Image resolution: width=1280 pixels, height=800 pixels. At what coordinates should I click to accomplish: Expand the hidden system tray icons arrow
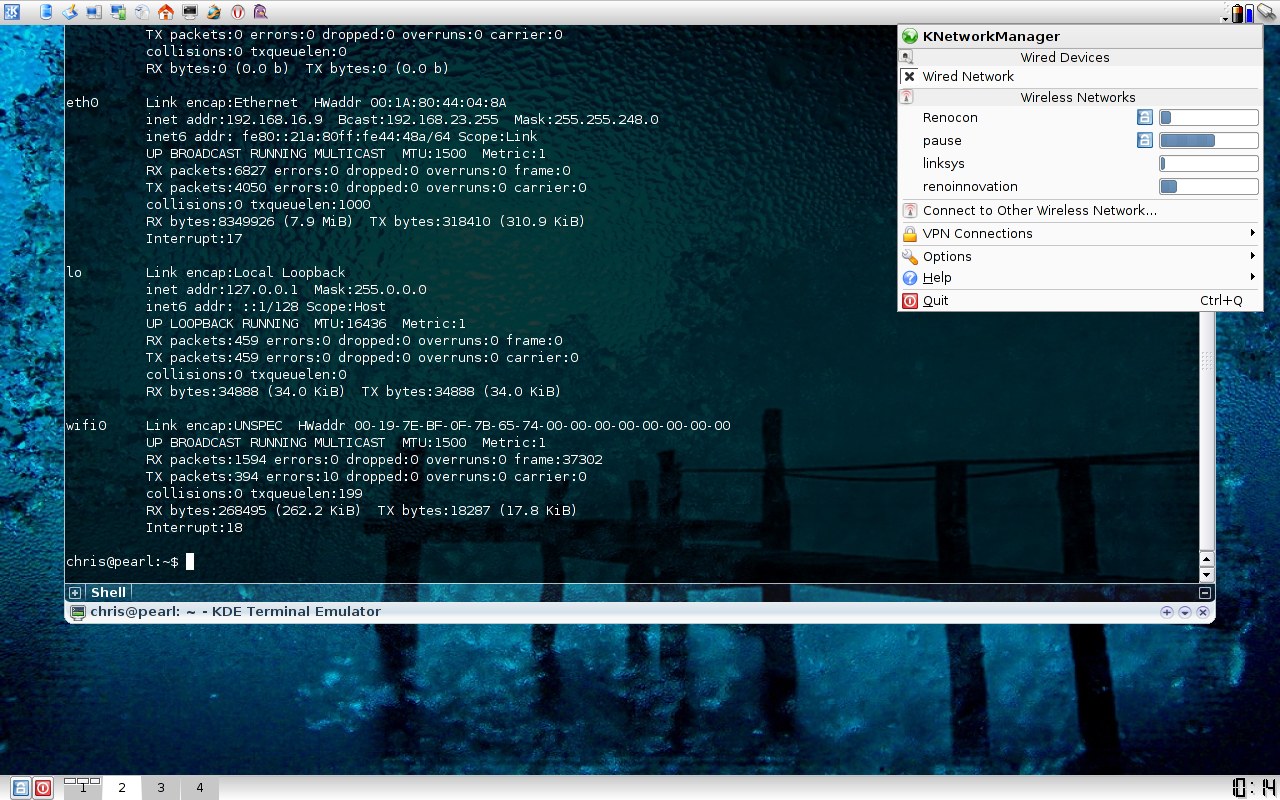[x=1225, y=17]
